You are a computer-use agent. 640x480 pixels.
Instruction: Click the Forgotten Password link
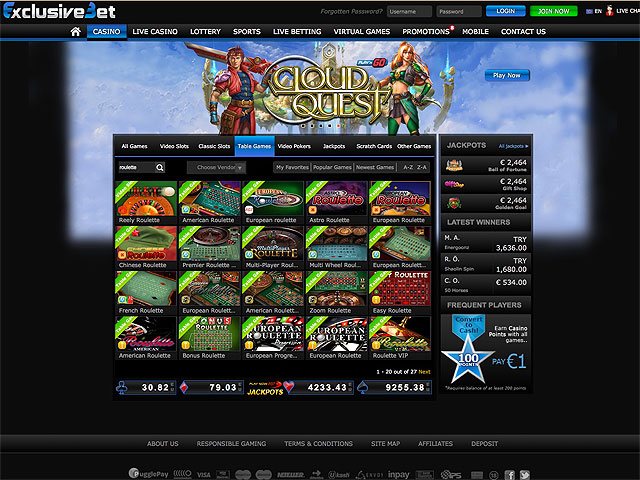(x=351, y=11)
